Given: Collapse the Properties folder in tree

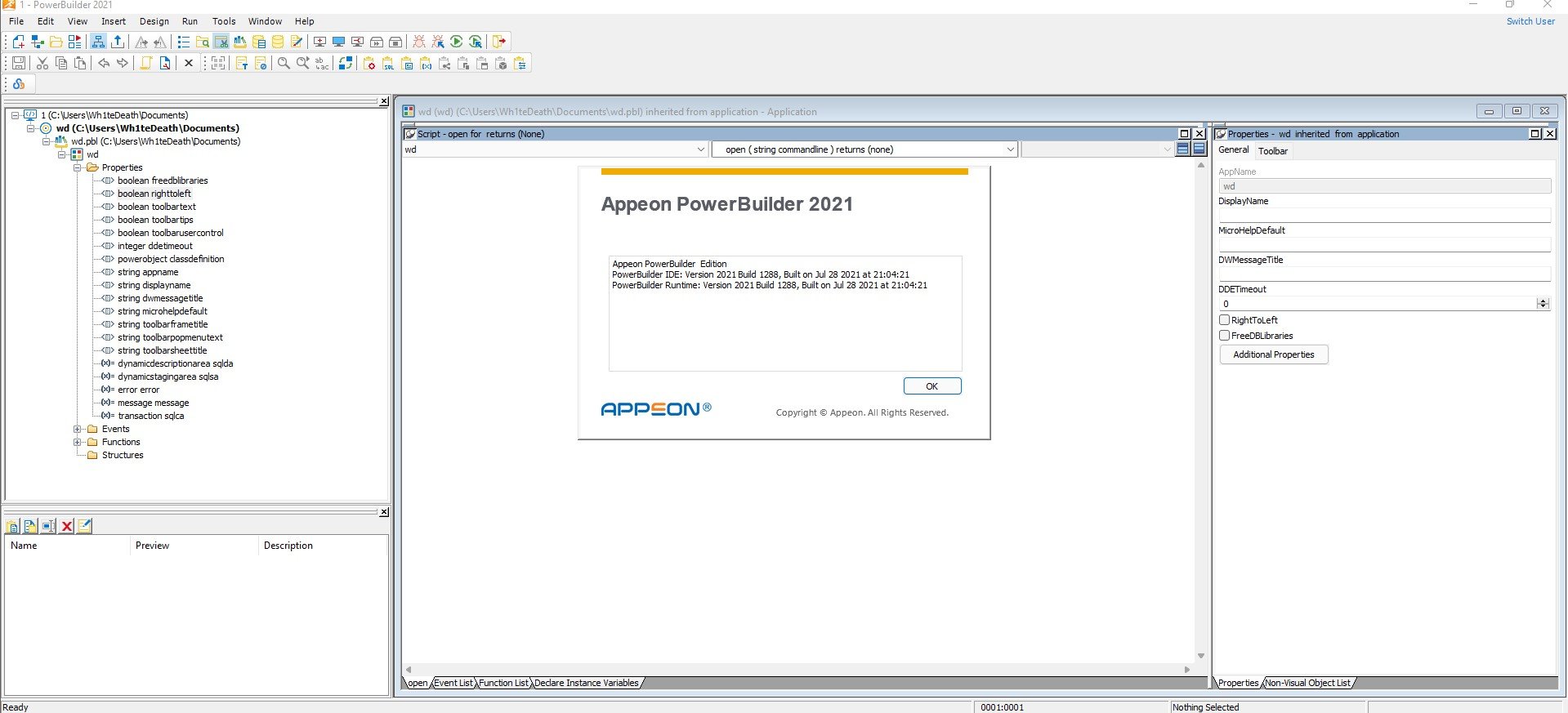Looking at the screenshot, I should [x=78, y=167].
